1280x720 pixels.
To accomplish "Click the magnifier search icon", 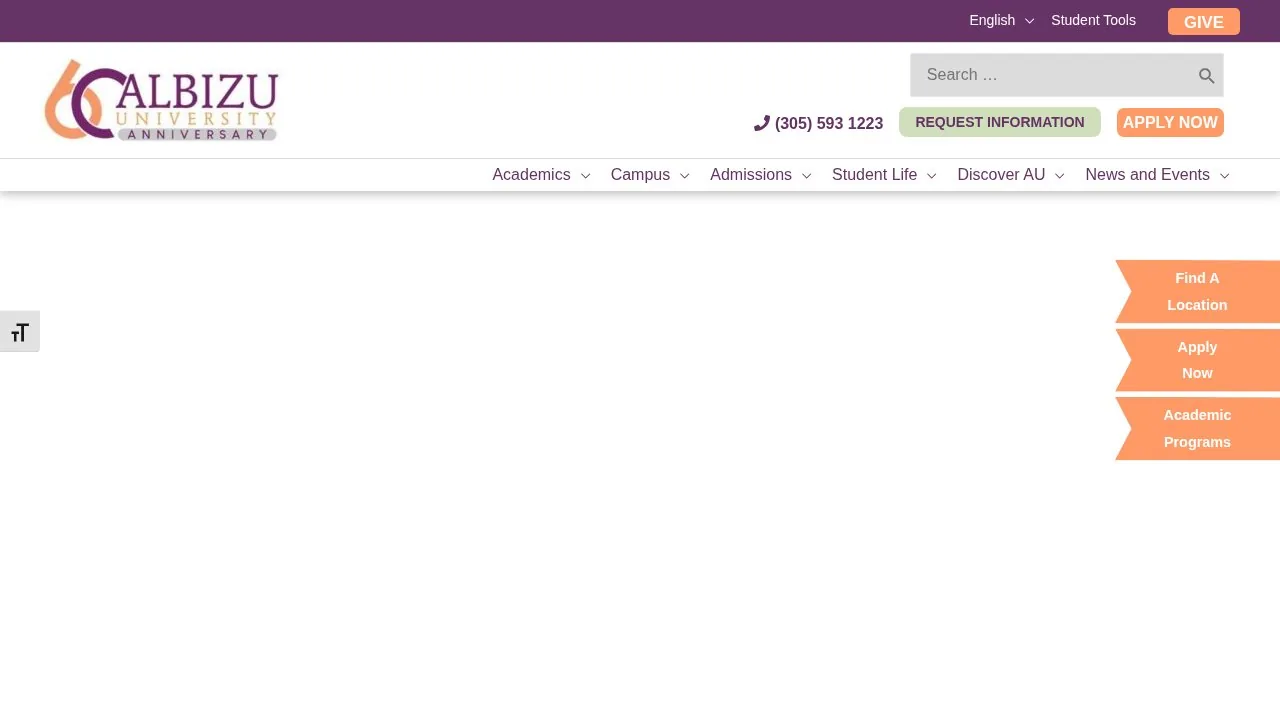I will [1207, 76].
